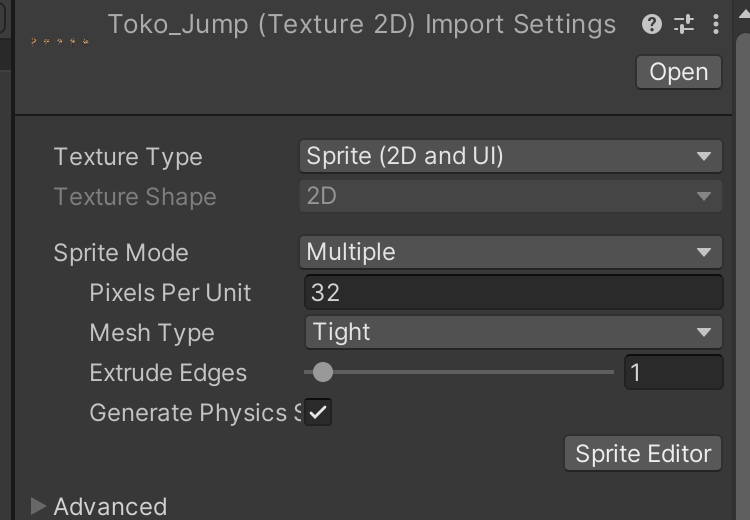Click the Extrude Edges label

click(168, 373)
